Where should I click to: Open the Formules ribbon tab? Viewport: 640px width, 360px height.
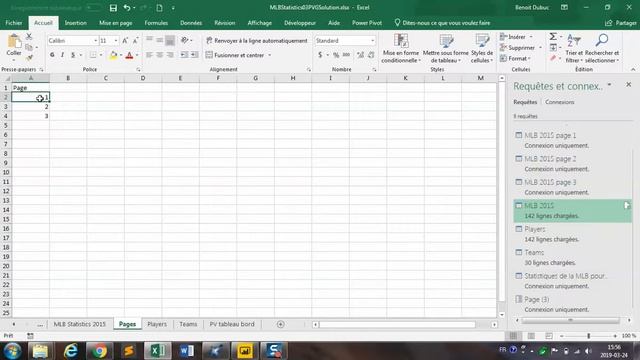pyautogui.click(x=156, y=23)
